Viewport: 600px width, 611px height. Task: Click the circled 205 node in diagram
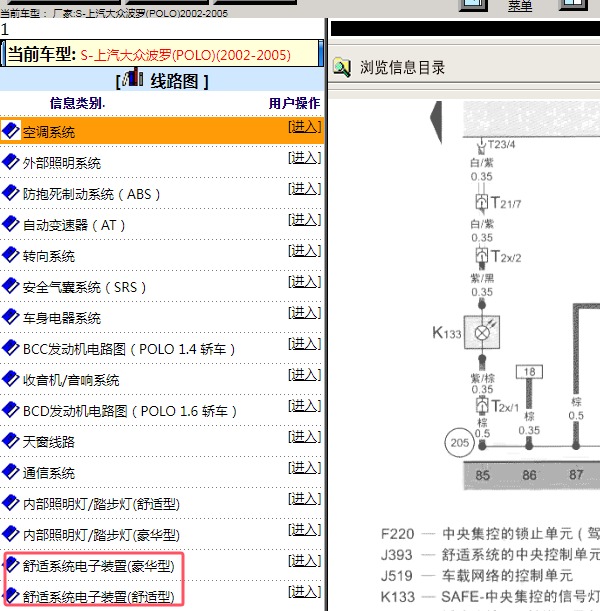[x=460, y=443]
